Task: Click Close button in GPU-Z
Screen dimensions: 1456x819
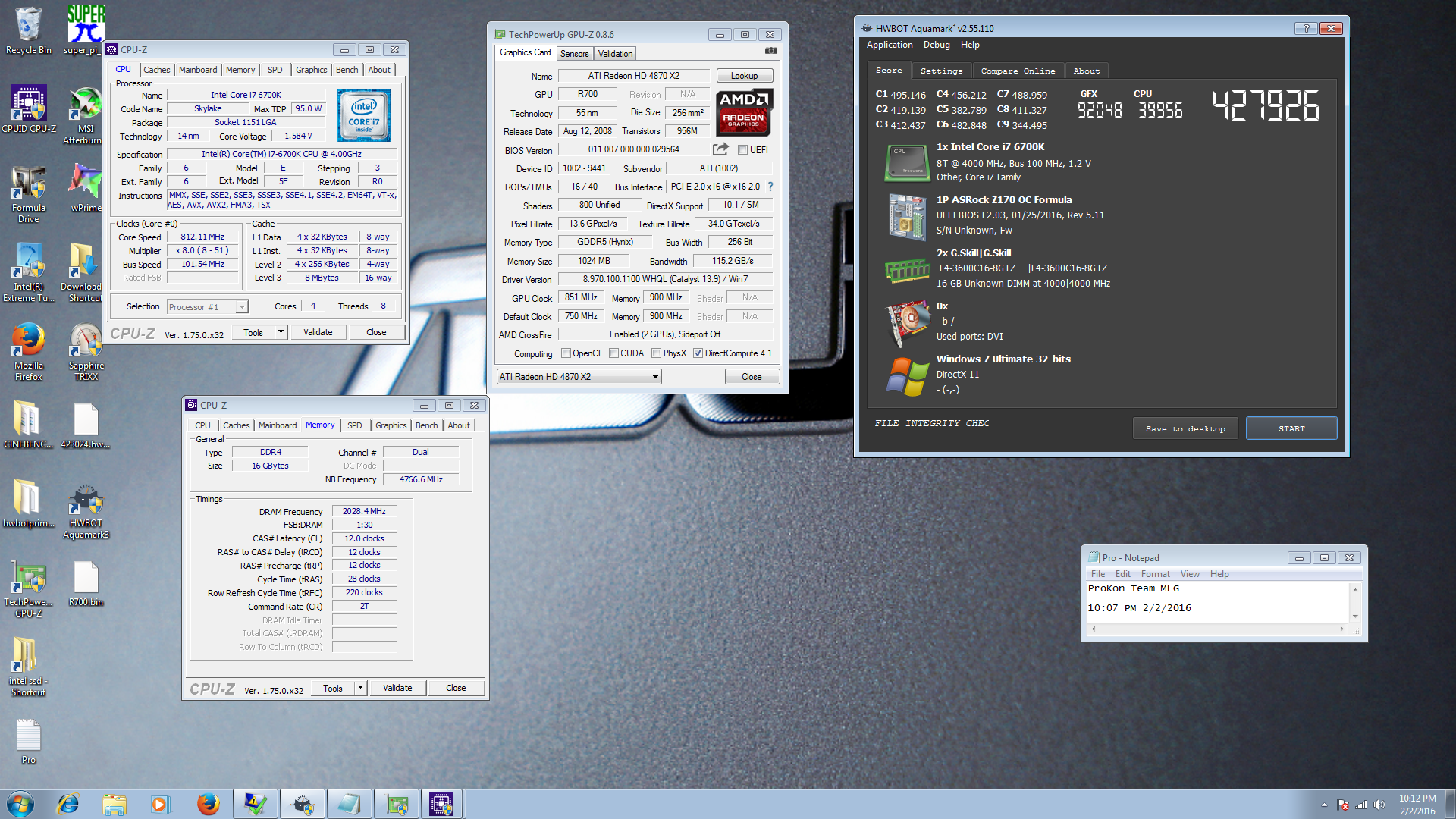Action: pyautogui.click(x=752, y=377)
